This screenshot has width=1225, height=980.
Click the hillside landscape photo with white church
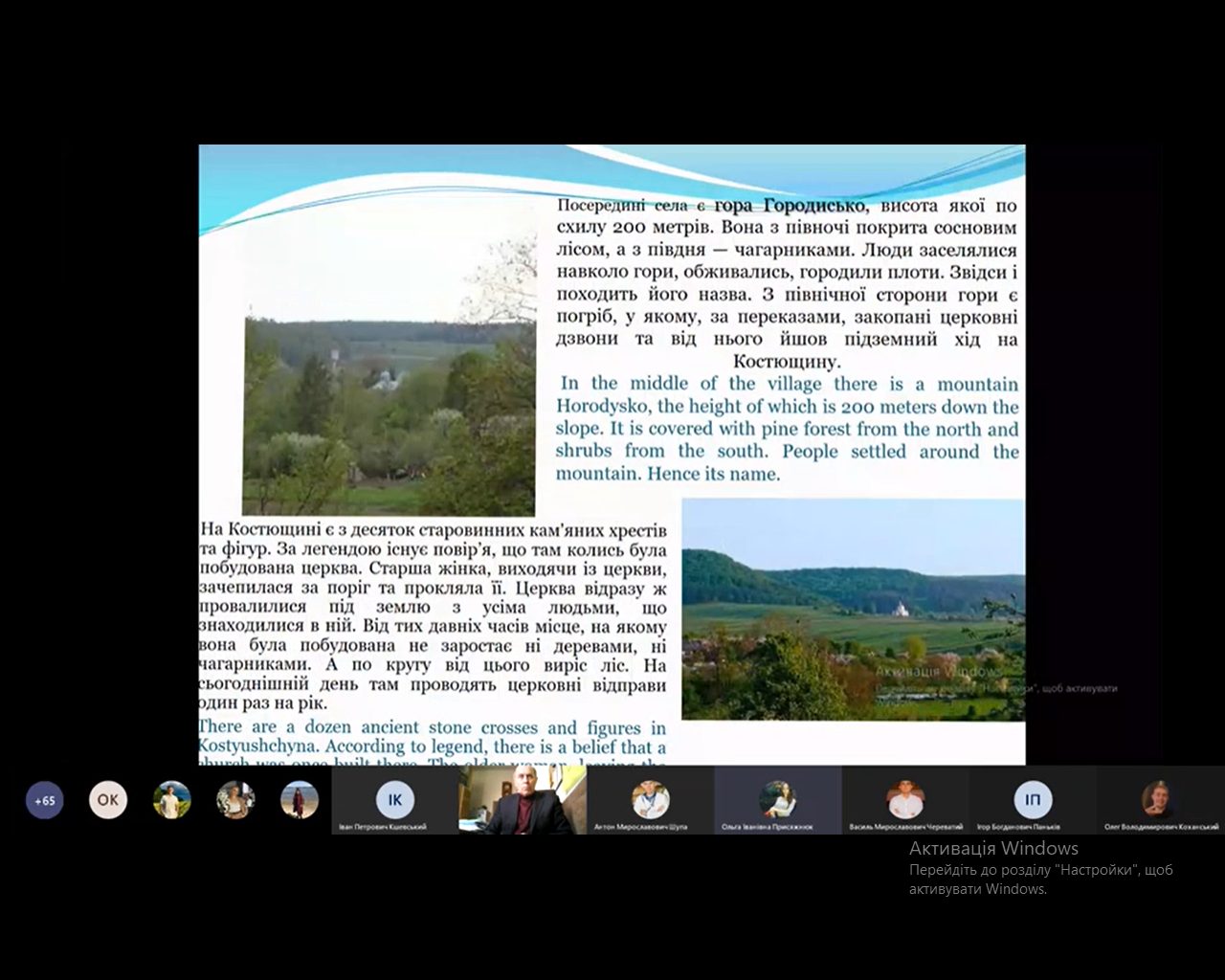tap(852, 609)
